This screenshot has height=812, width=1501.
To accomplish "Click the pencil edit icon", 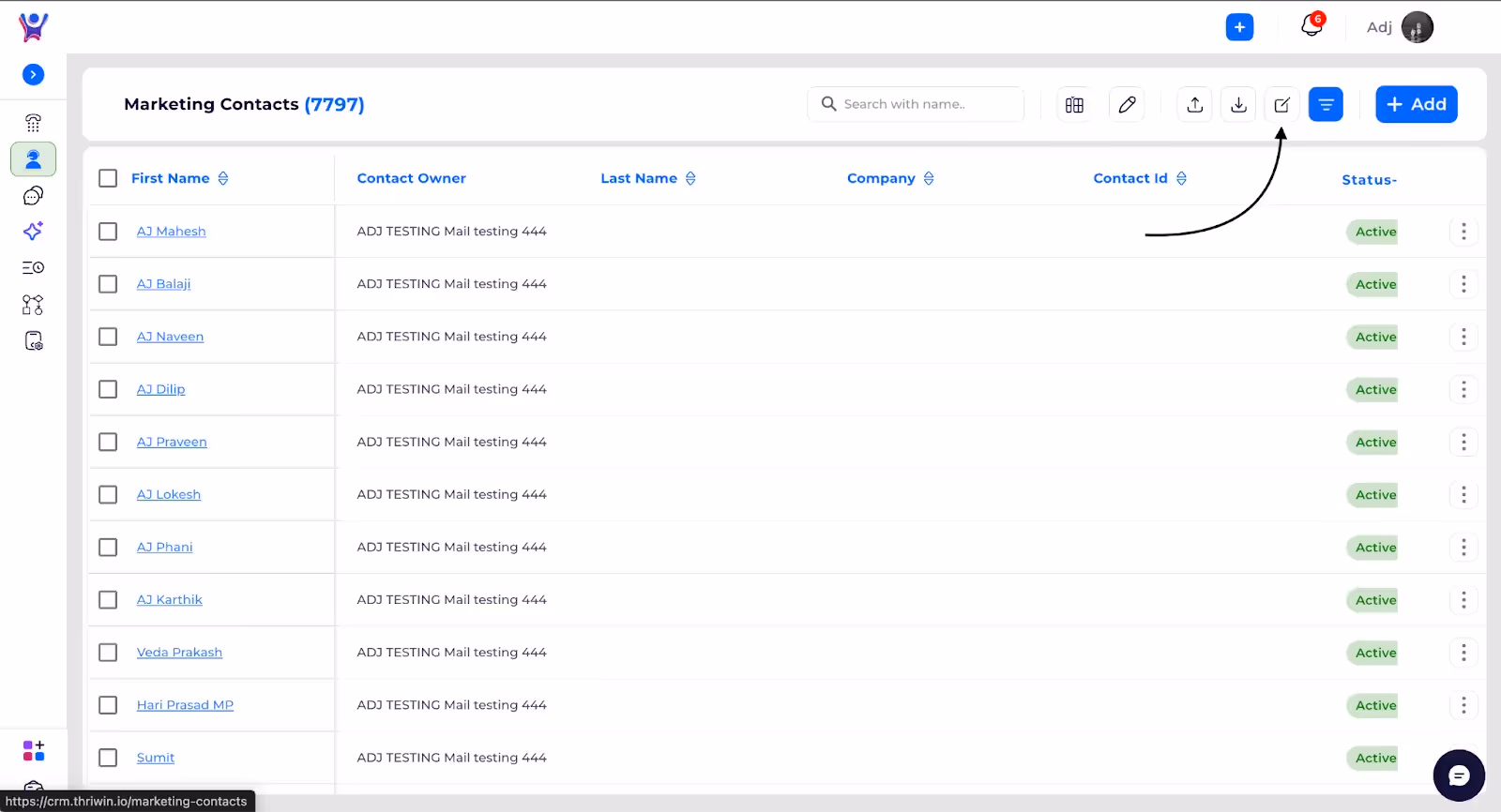I will tap(1127, 104).
